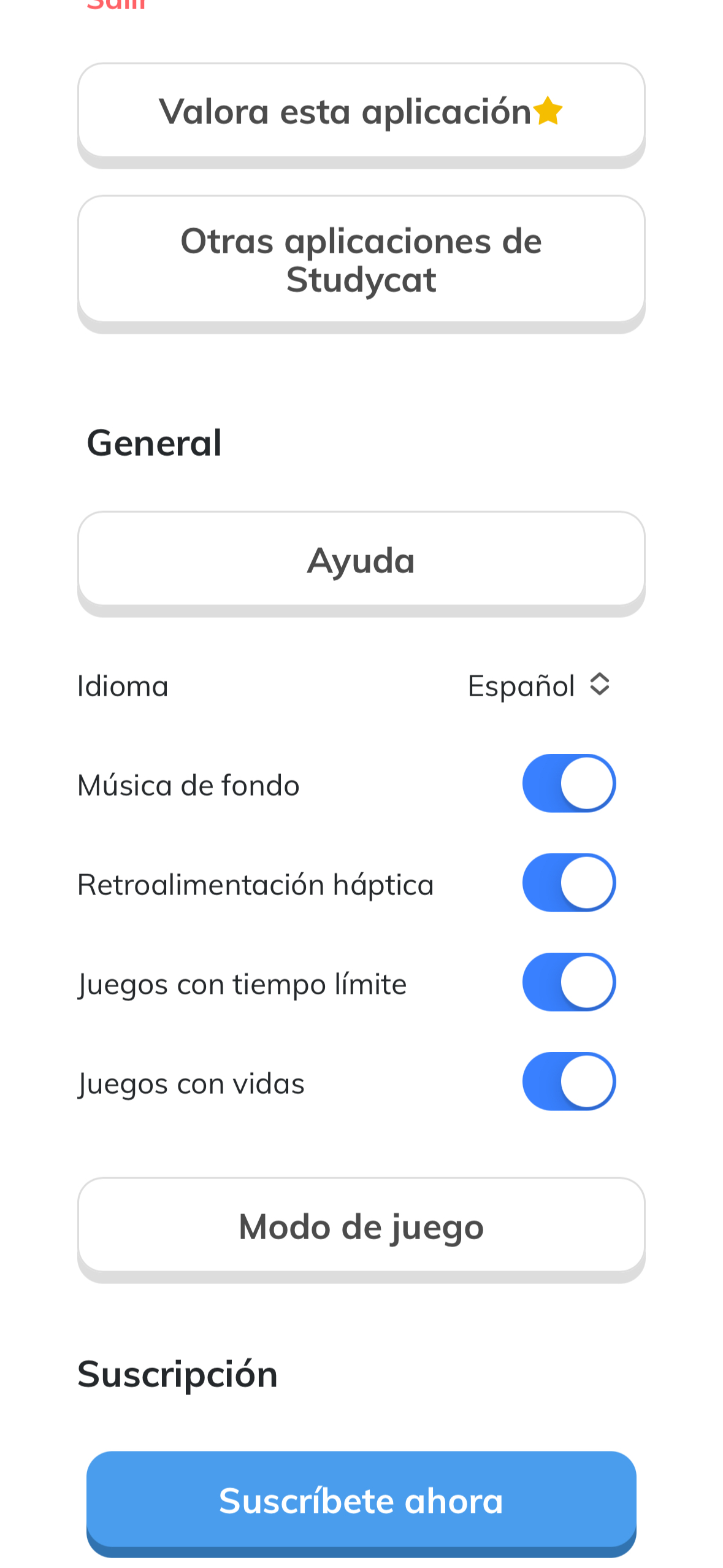Tap the General section heading
Image resolution: width=723 pixels, height=1568 pixels.
154,442
